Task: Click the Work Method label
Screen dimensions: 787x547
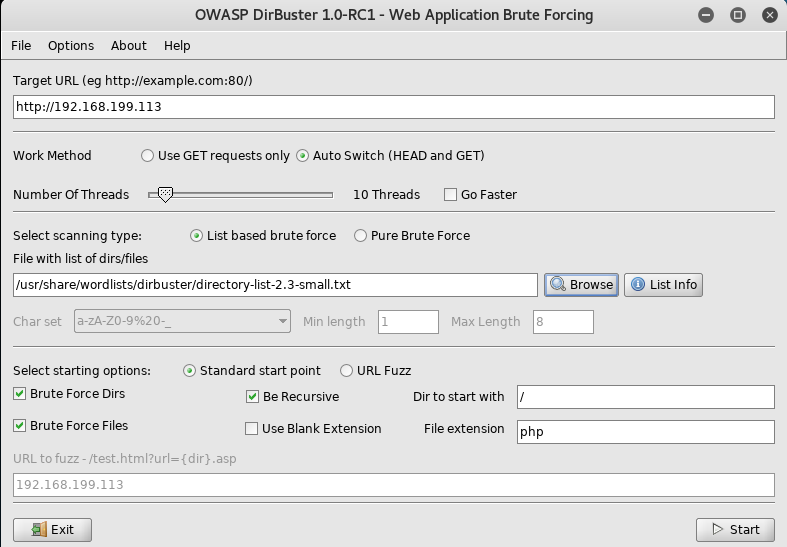Action: point(52,156)
